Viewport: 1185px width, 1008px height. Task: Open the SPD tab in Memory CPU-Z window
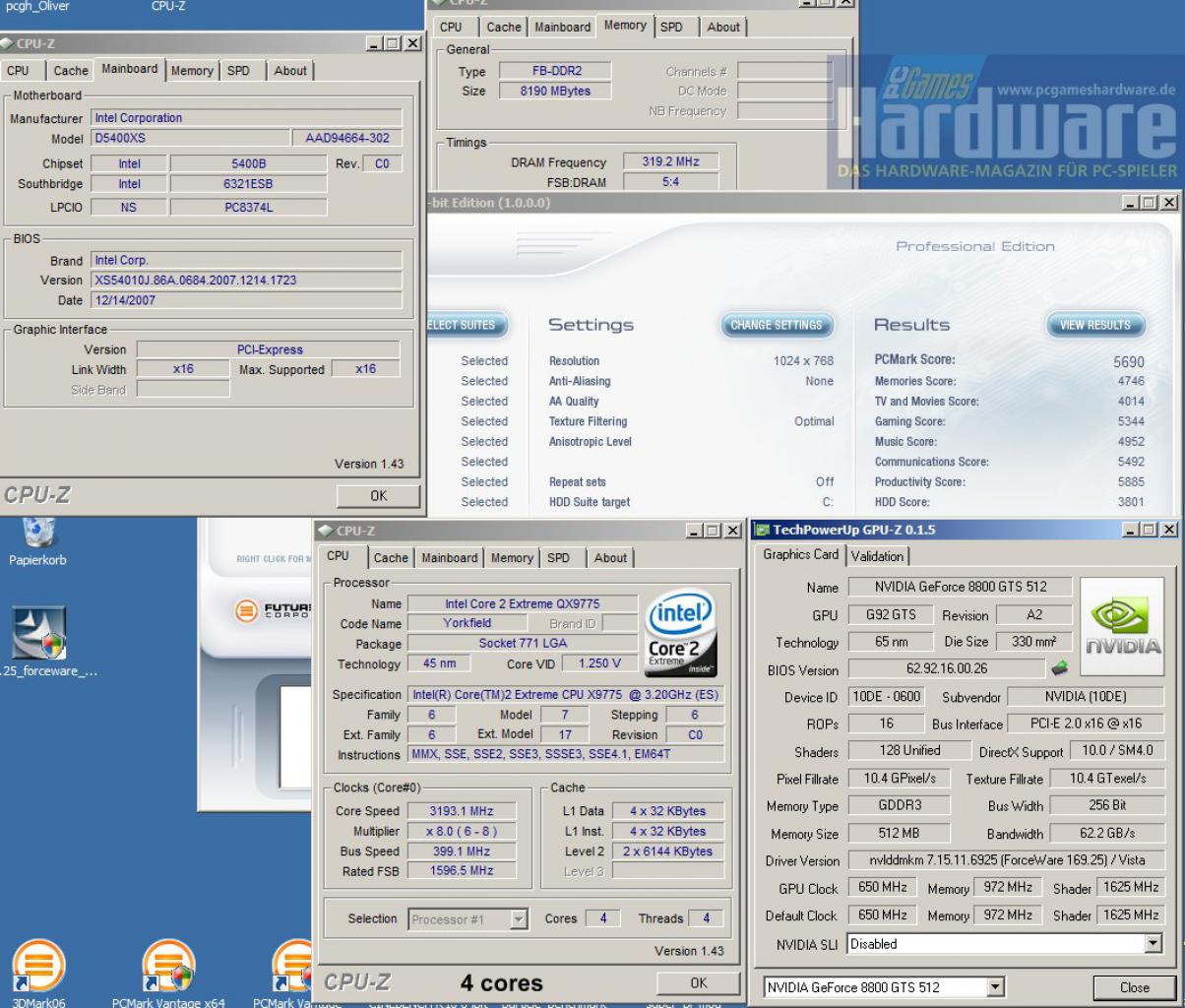672,28
